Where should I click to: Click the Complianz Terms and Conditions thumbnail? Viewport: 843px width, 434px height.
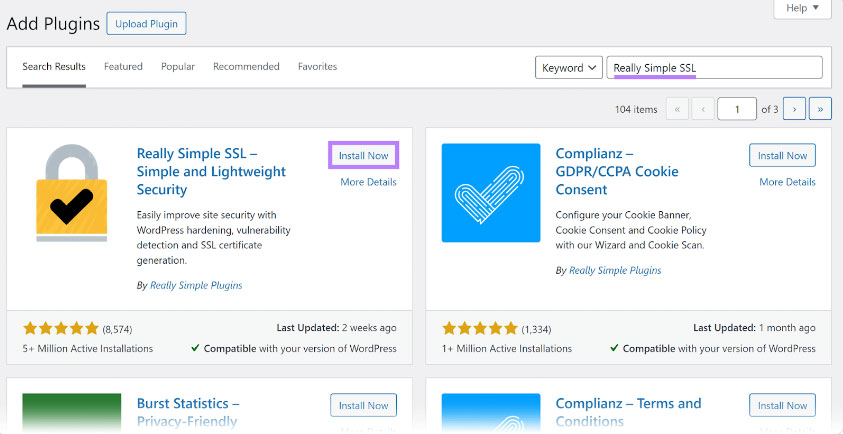(490, 413)
